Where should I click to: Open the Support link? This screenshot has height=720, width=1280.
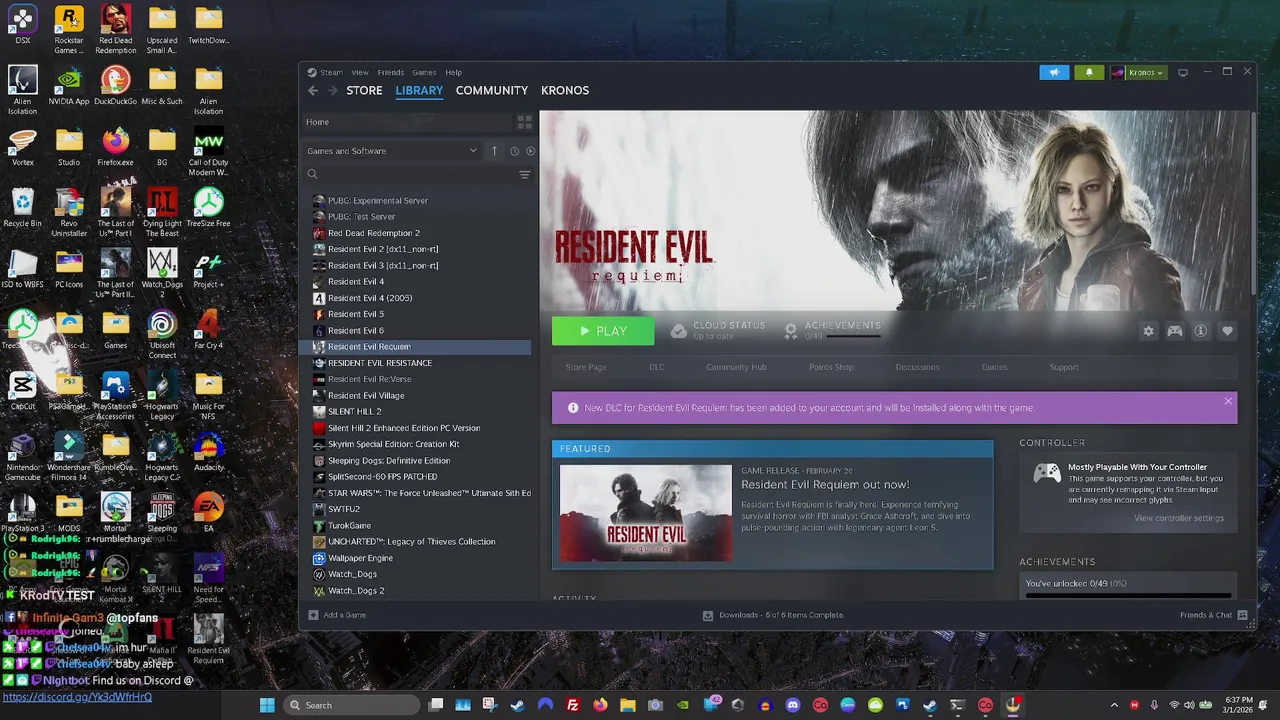1064,367
